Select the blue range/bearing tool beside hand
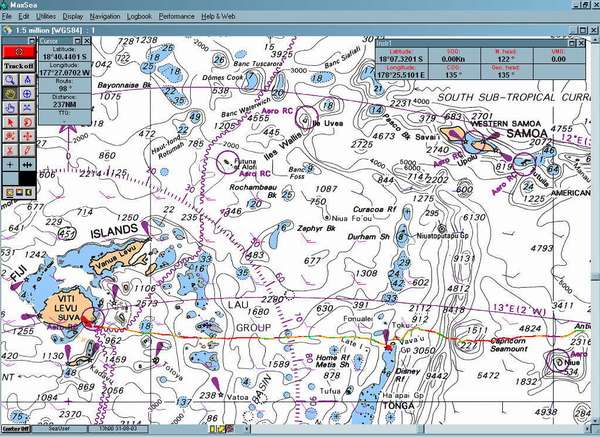Image resolution: width=600 pixels, height=437 pixels. 27,108
